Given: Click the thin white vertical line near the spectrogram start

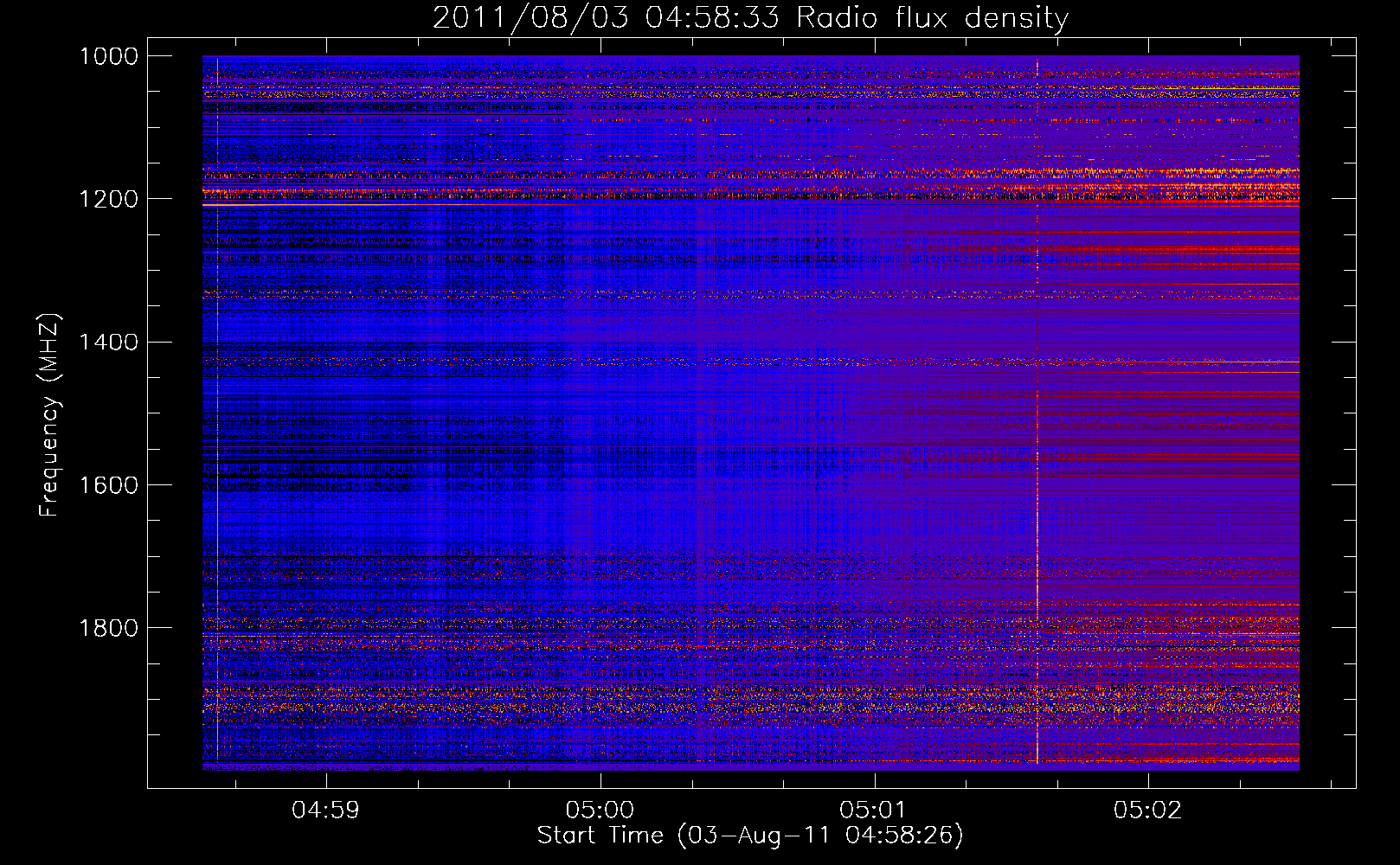Looking at the screenshot, I should click(x=217, y=411).
